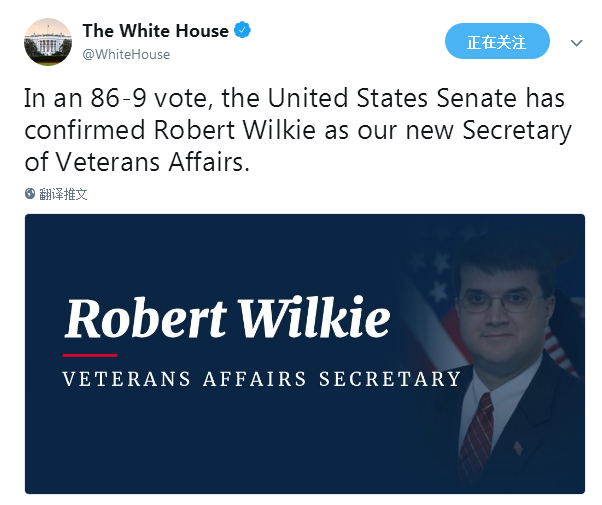This screenshot has height=505, width=602.
Task: Click the words United States Senate
Action: click(392, 98)
